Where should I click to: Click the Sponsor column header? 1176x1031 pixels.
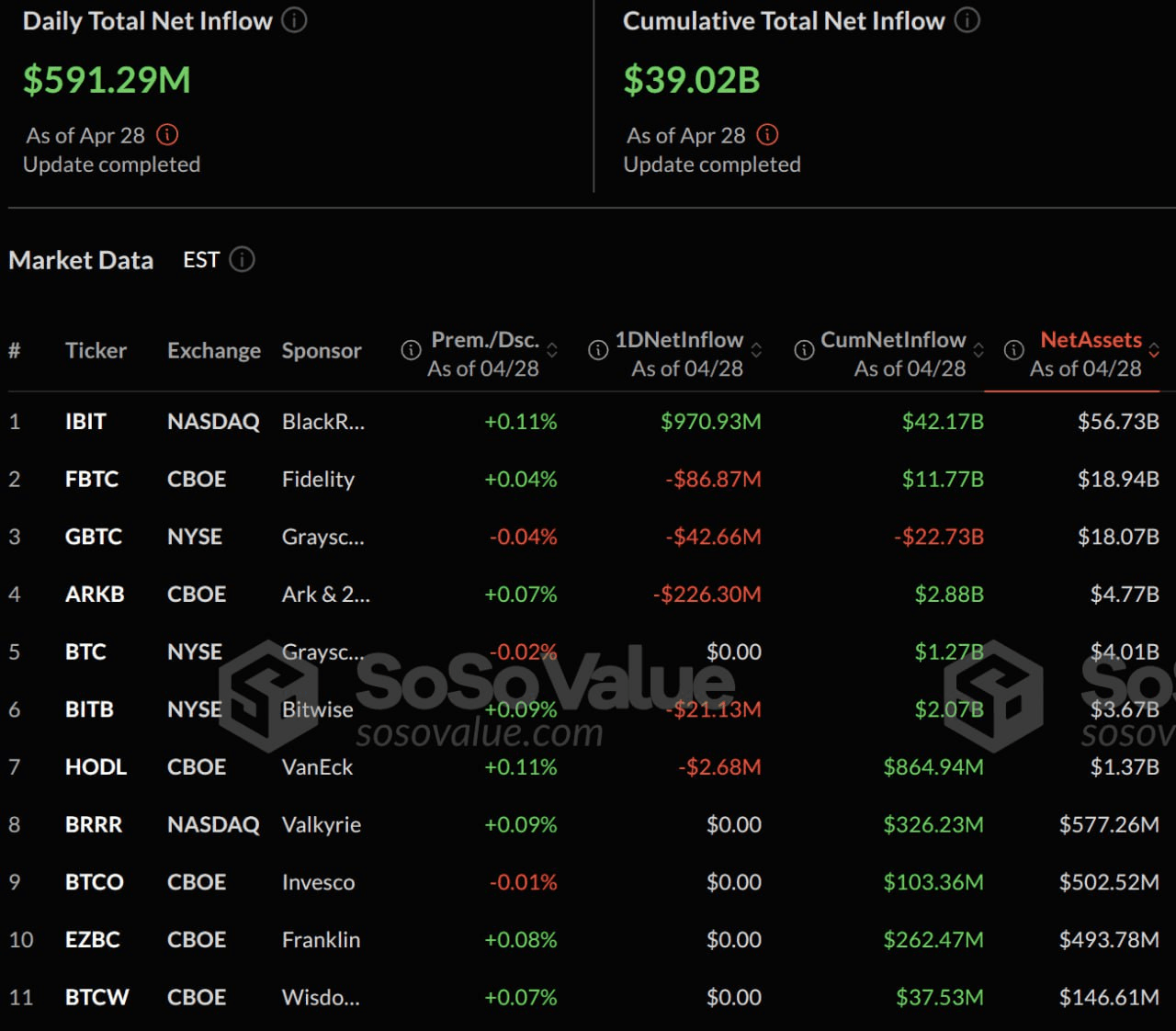coord(322,350)
